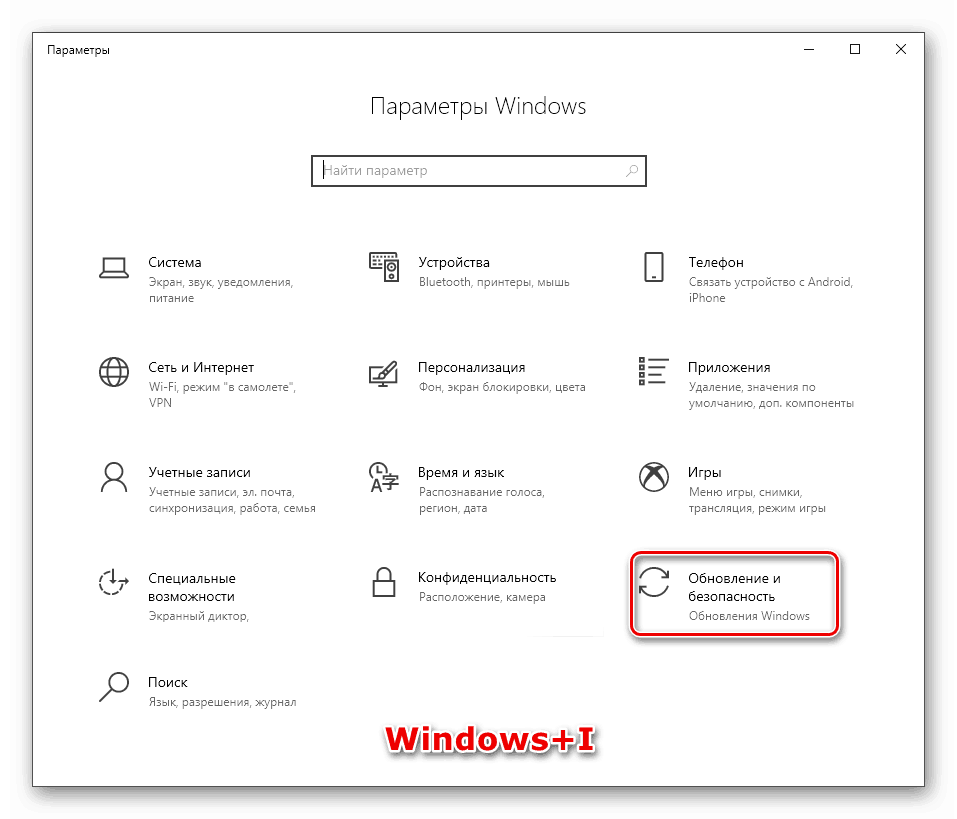This screenshot has width=957, height=819.
Task: Select the Приложения category title
Action: pos(729,367)
